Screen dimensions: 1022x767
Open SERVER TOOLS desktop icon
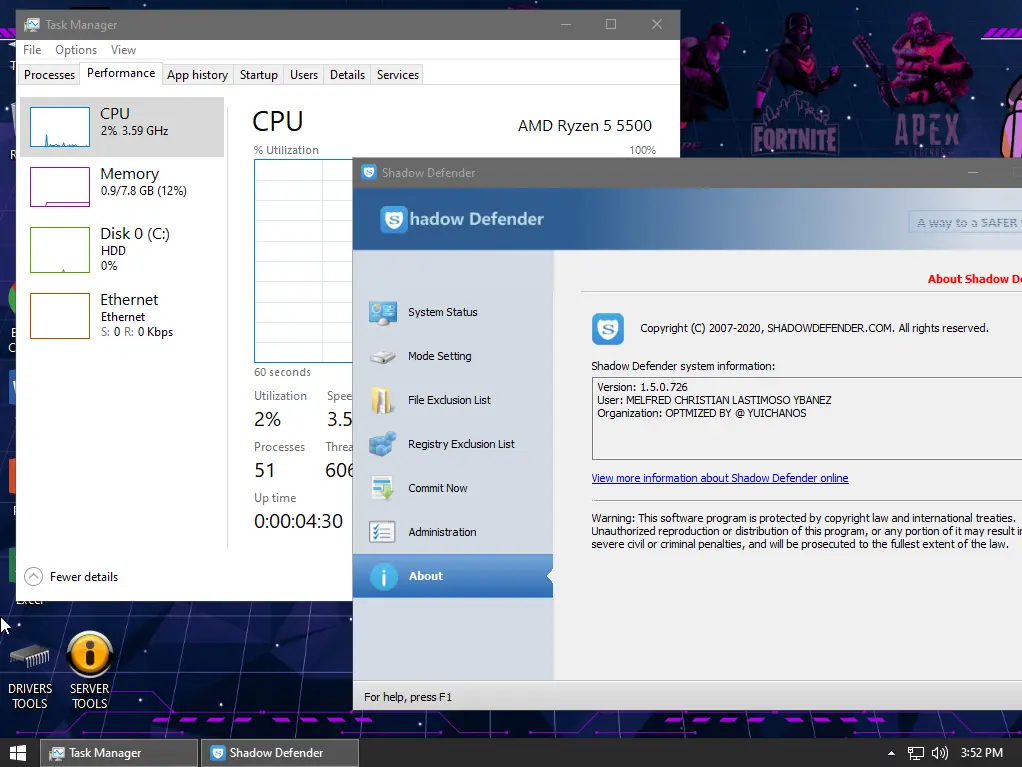coord(89,671)
